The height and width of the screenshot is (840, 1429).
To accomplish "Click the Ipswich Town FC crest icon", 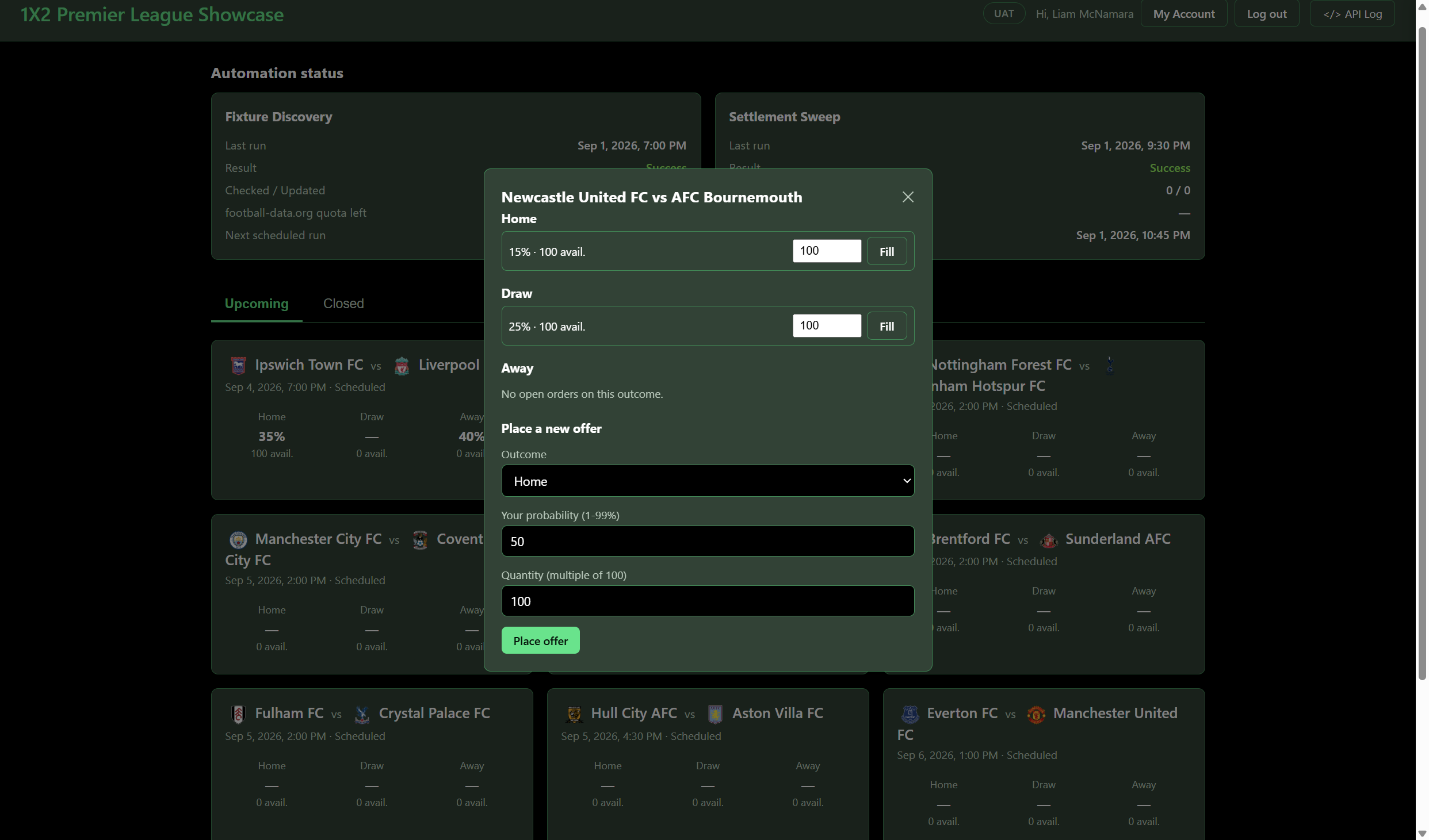I will pos(238,366).
